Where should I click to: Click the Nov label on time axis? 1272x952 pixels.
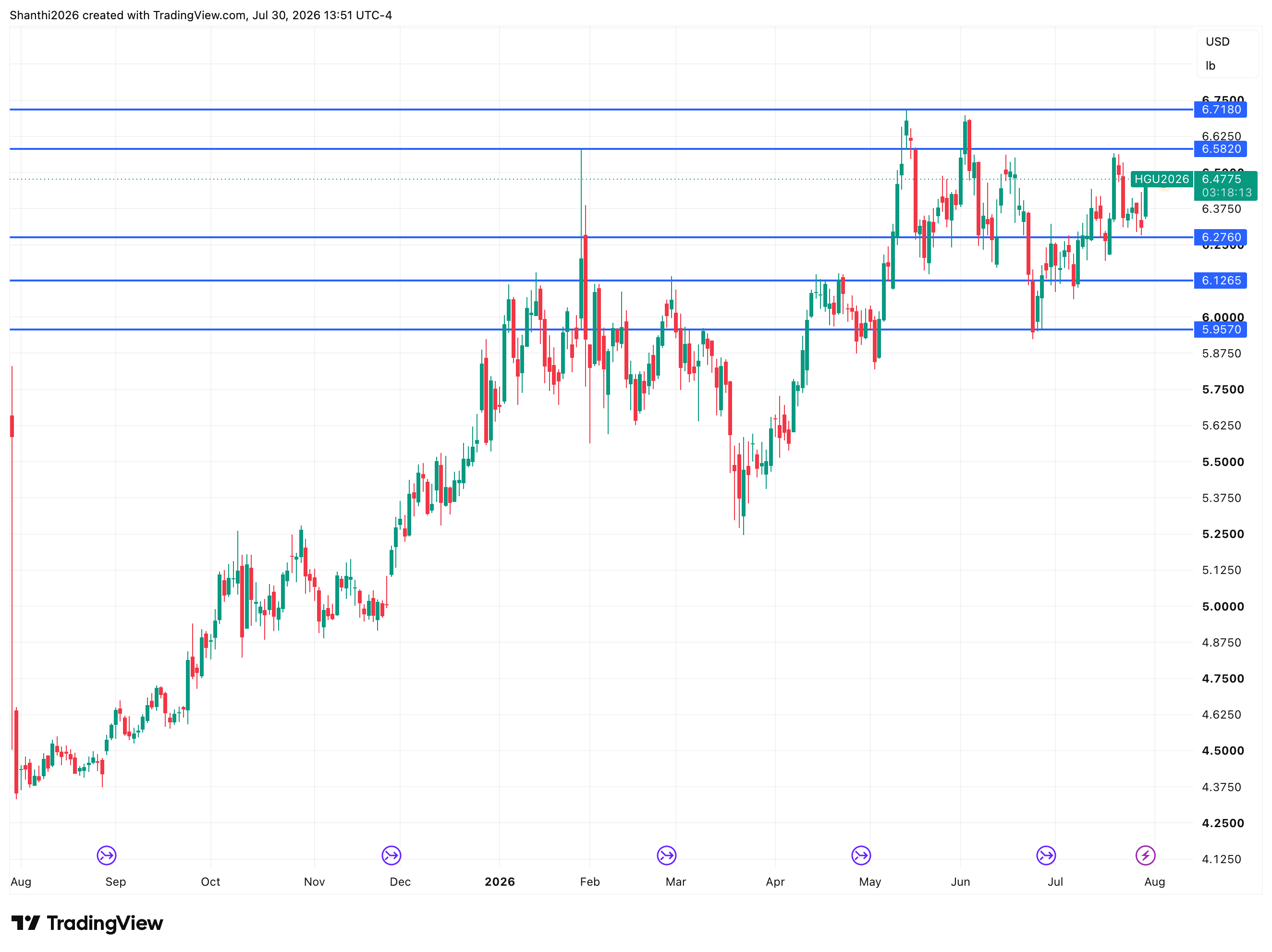315,882
